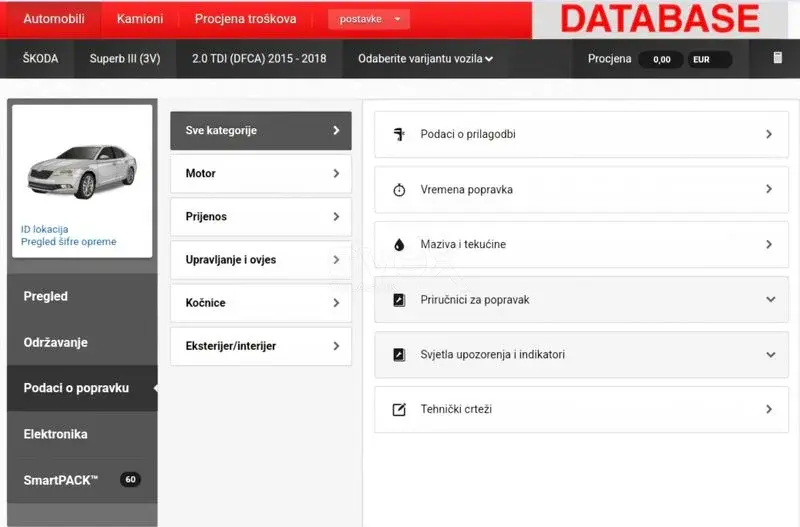Click chevron on Upravljanje i ovjes row
The image size is (800, 527).
click(x=336, y=260)
